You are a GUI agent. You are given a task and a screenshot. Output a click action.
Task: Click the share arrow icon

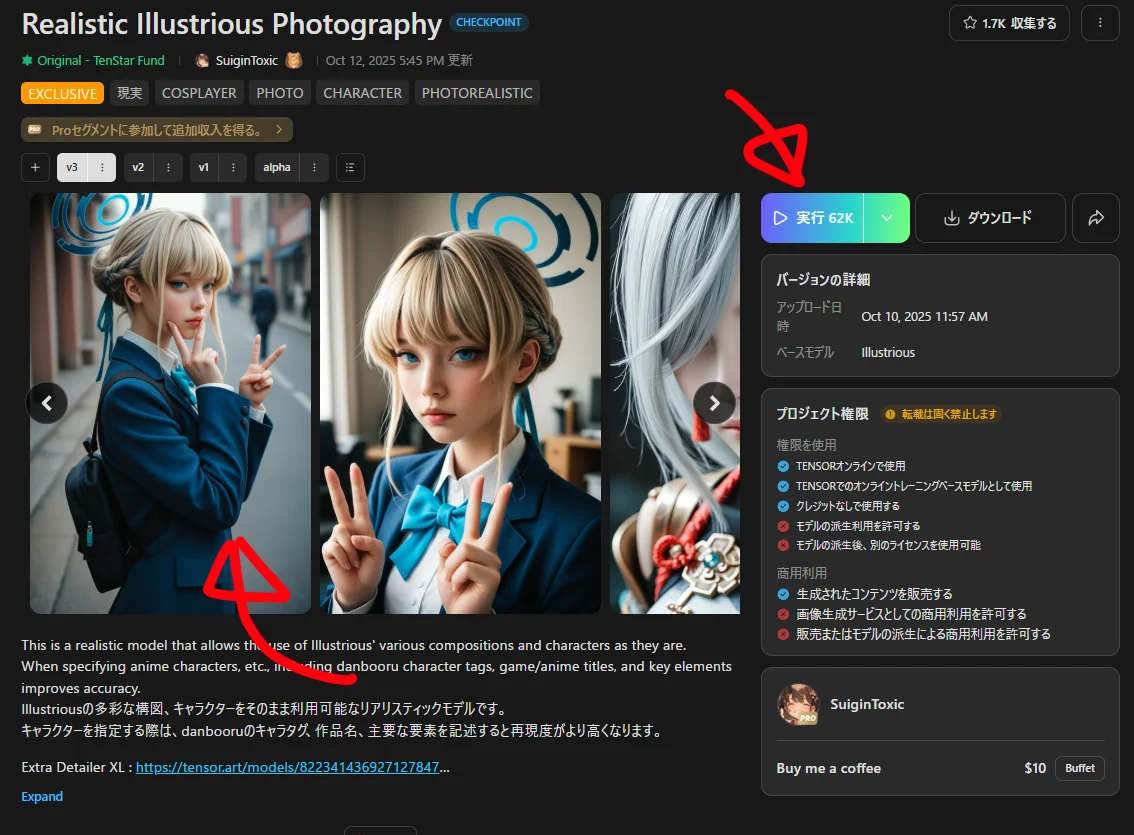pyautogui.click(x=1096, y=218)
